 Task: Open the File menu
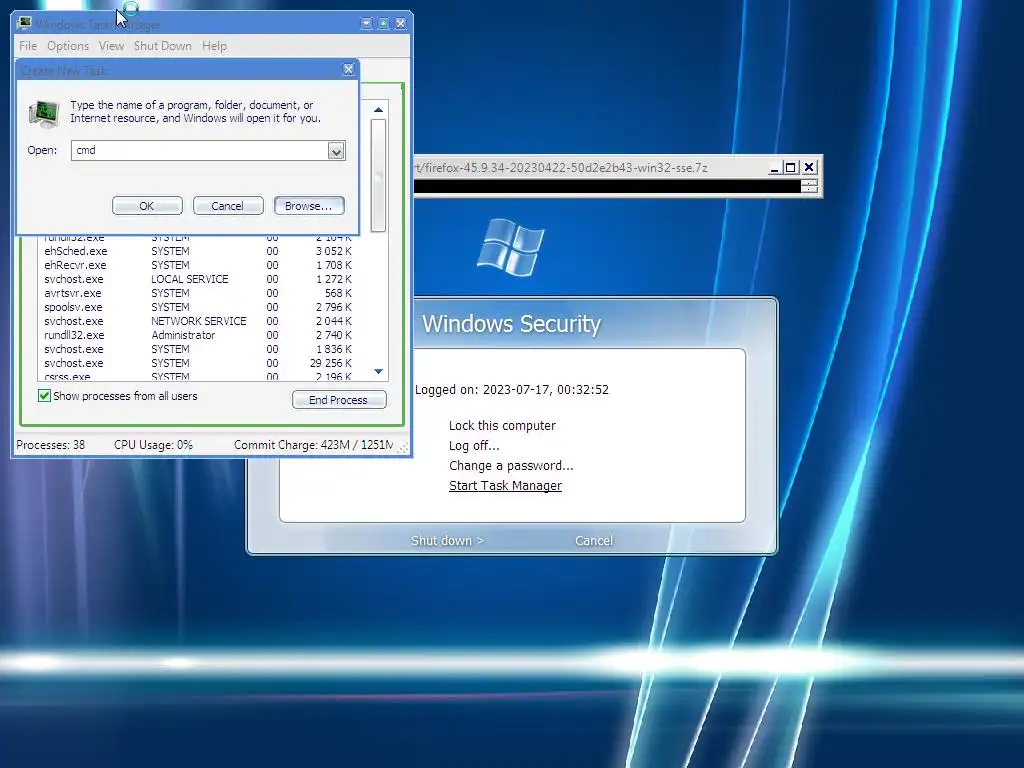28,46
